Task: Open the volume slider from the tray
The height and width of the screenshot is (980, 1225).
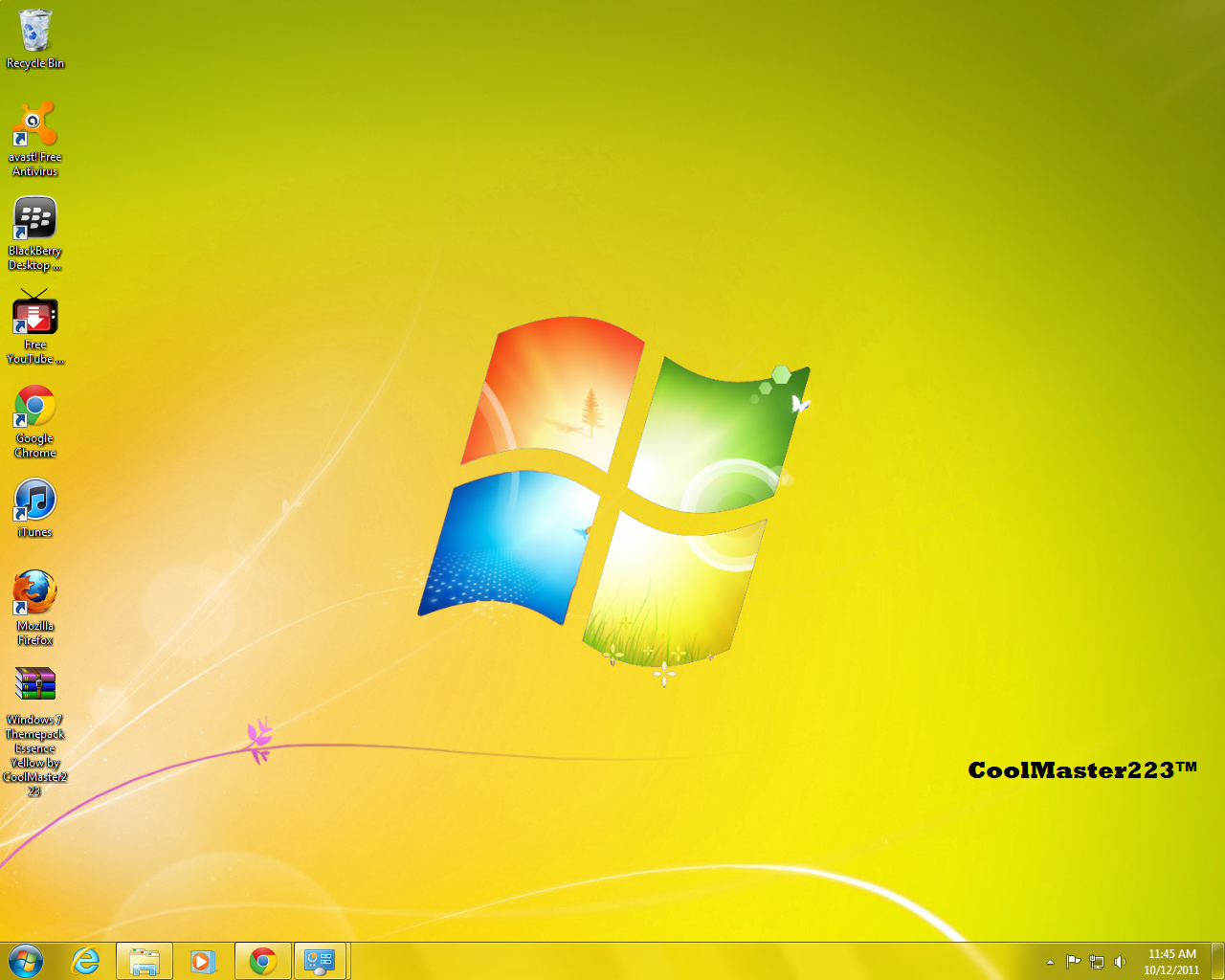Action: tap(1120, 962)
